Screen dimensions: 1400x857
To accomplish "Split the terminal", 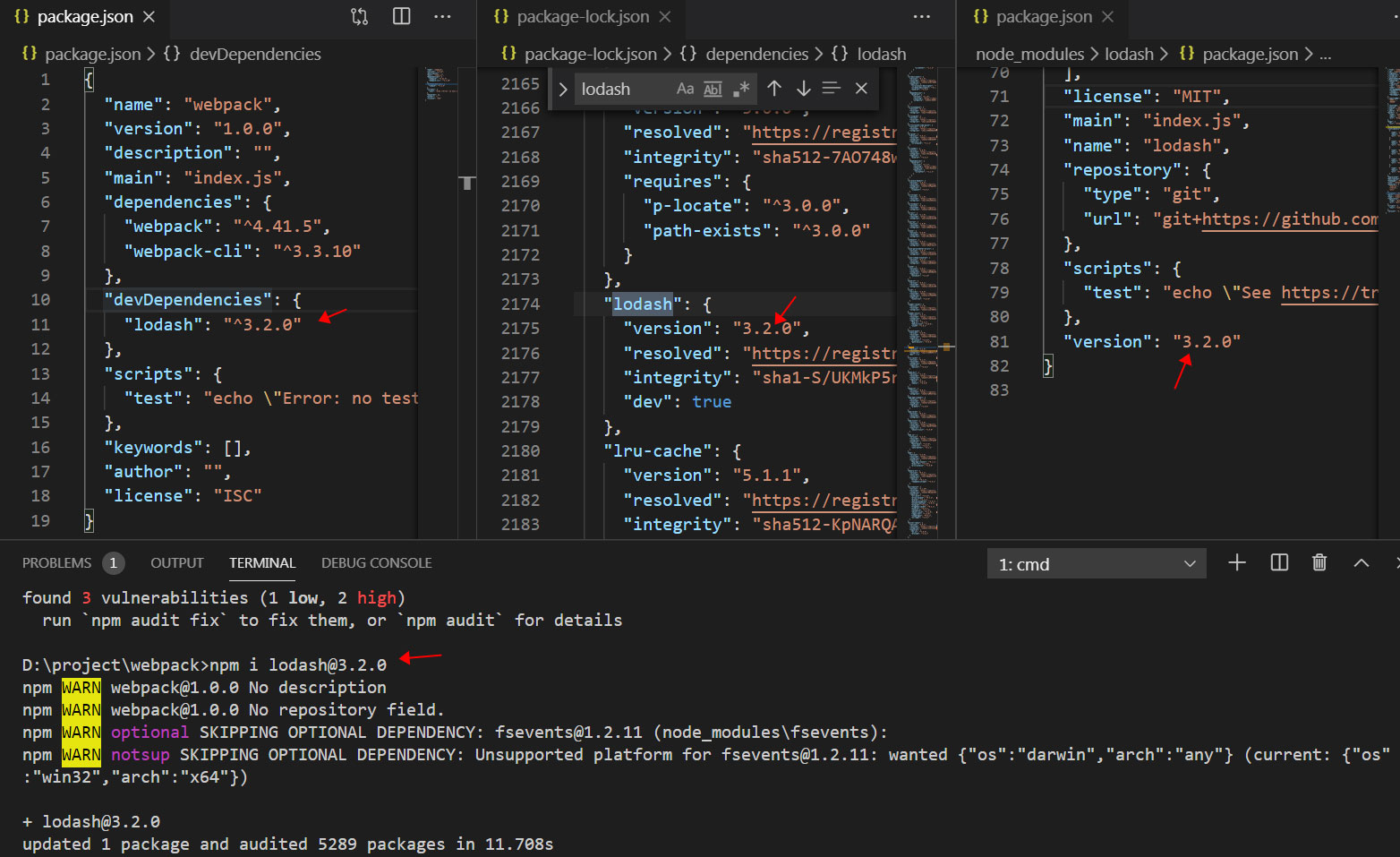I will [x=1279, y=562].
